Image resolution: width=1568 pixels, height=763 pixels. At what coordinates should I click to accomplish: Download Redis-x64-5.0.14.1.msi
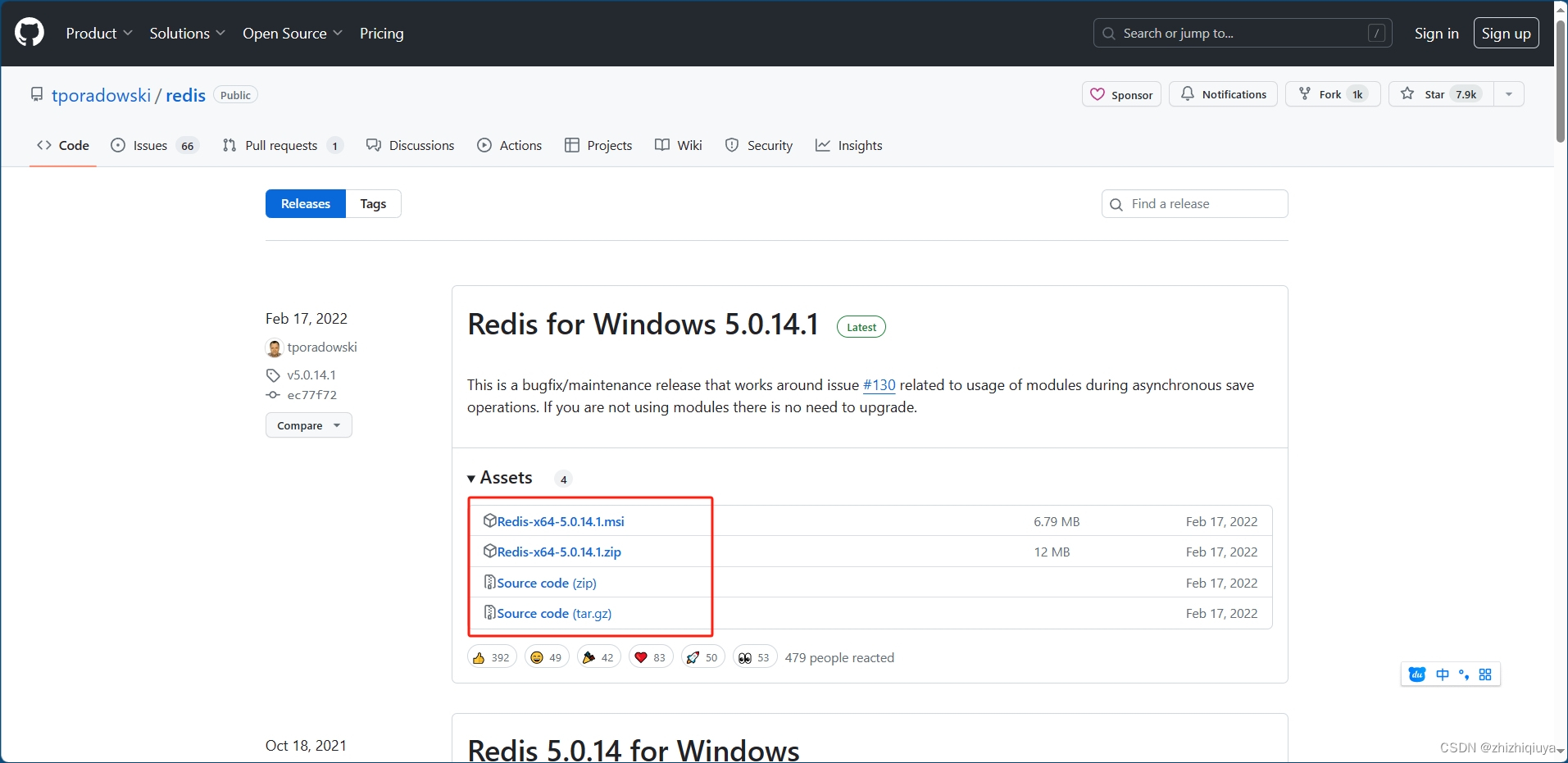[561, 521]
